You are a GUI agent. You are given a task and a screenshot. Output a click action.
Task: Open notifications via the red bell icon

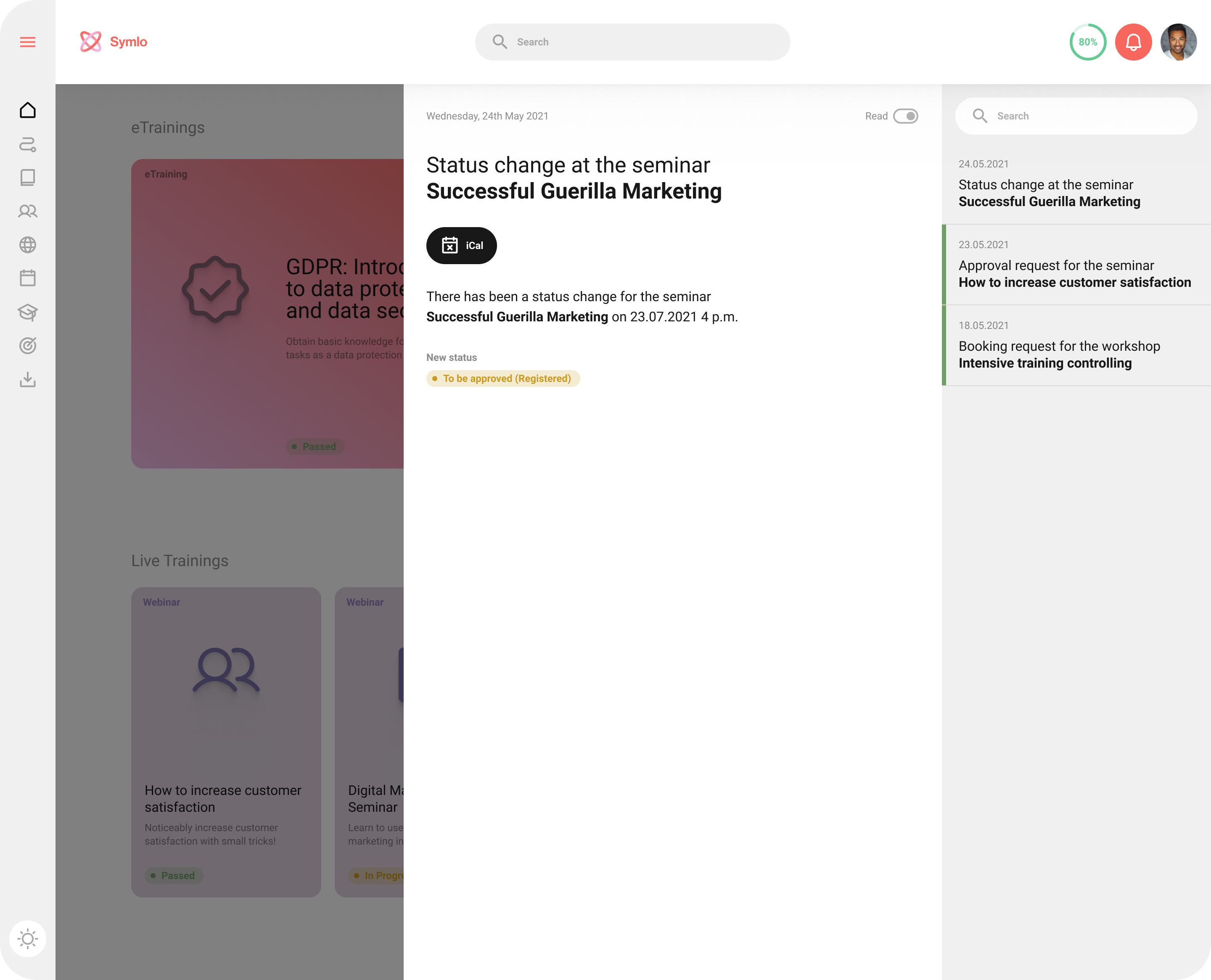(1133, 41)
